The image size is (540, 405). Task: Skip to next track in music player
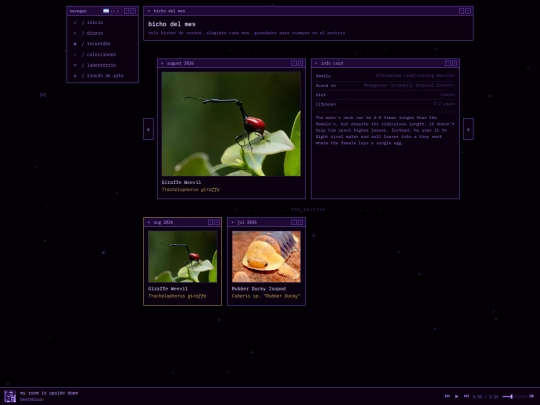click(466, 396)
